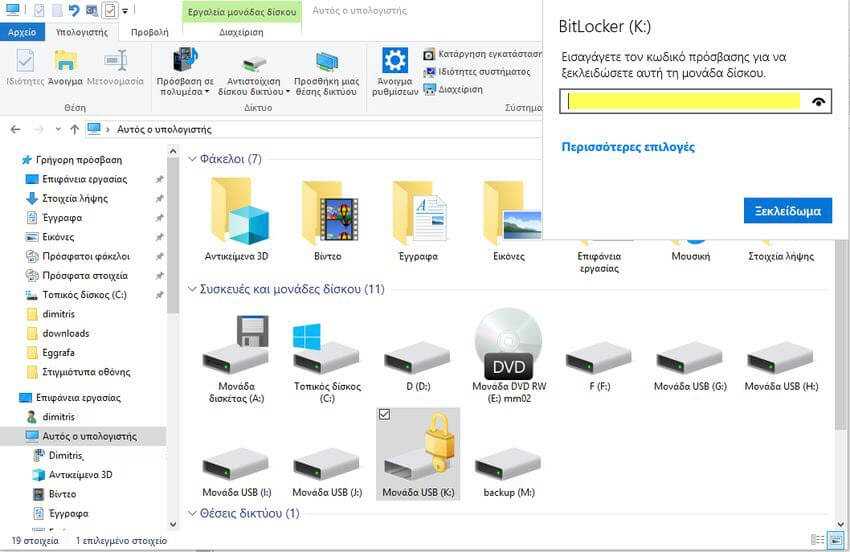Select the Videos folder (Βίντεο)
The height and width of the screenshot is (552, 850).
coord(327,221)
